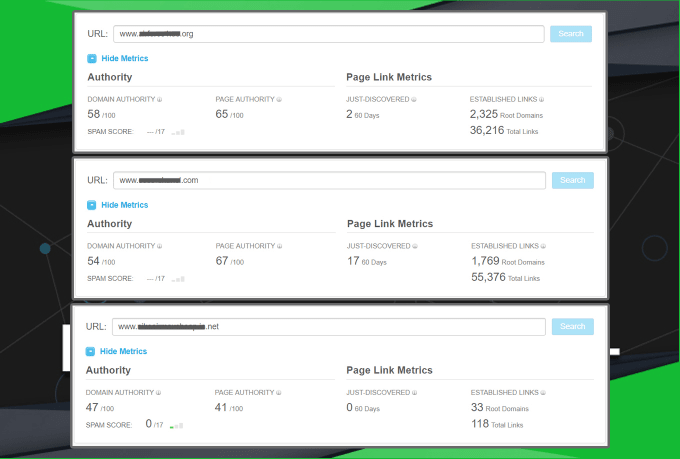Click the Domain Authority info icon in the .org panel

[161, 100]
